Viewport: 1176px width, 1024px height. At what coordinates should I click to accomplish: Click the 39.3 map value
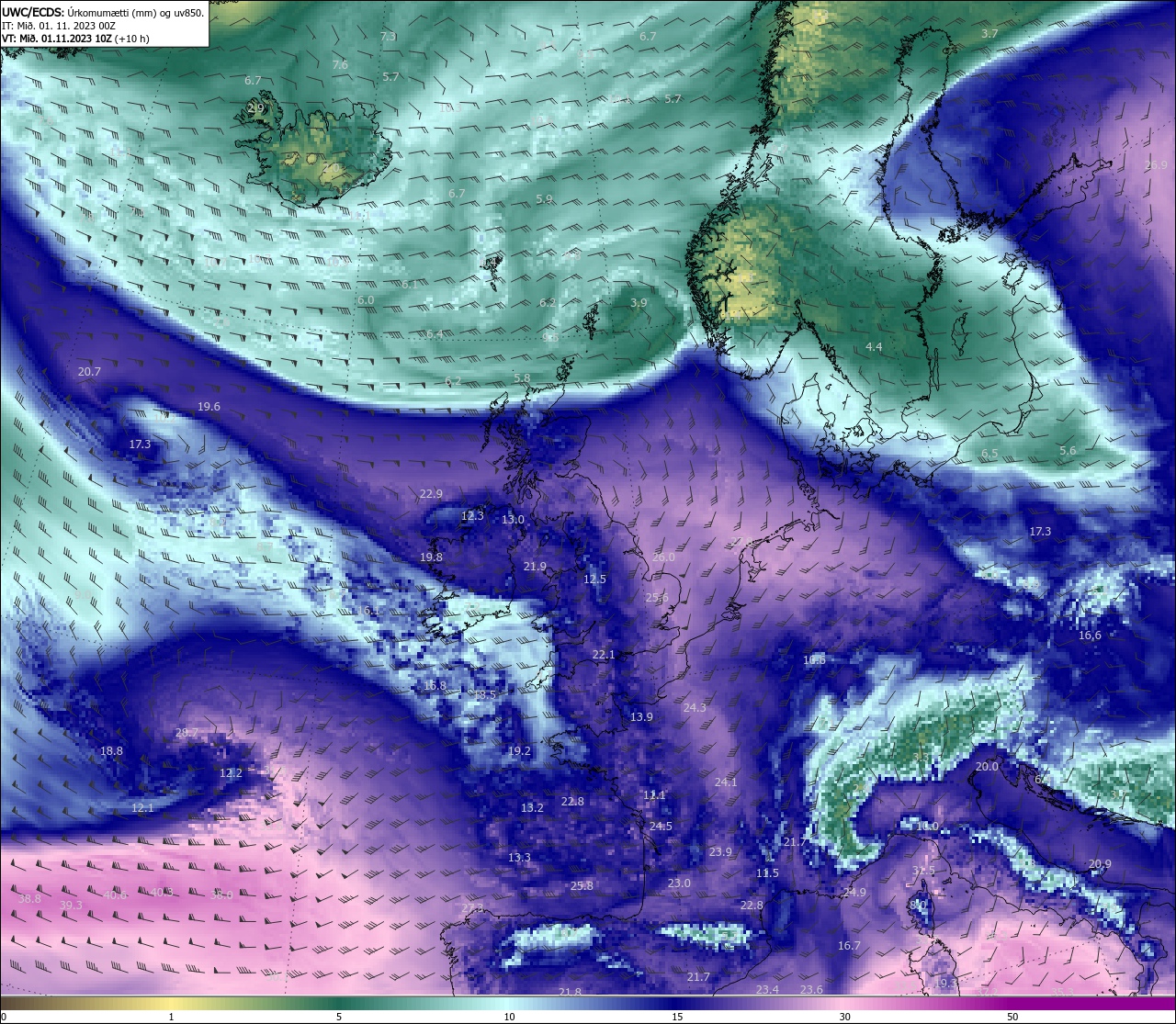[71, 906]
